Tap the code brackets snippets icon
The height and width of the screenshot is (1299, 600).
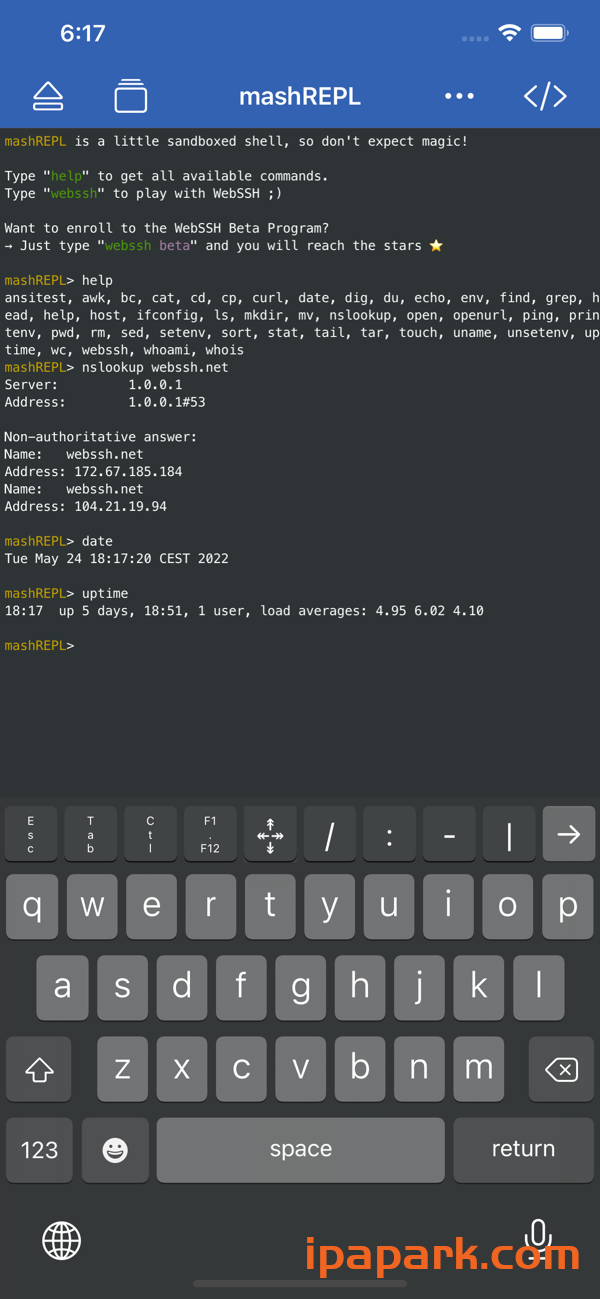pos(545,96)
